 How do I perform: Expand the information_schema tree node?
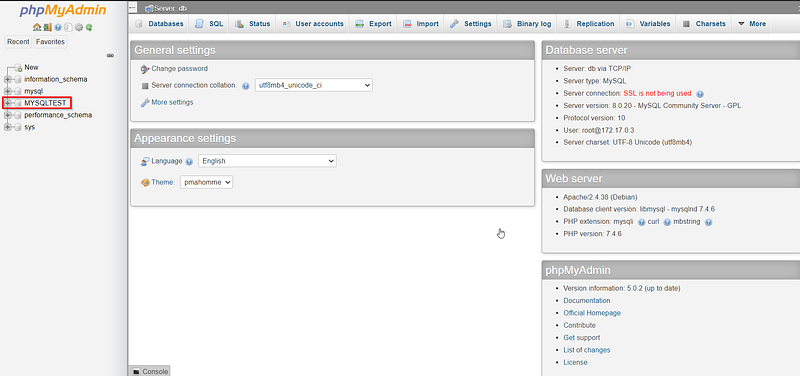click(7, 80)
